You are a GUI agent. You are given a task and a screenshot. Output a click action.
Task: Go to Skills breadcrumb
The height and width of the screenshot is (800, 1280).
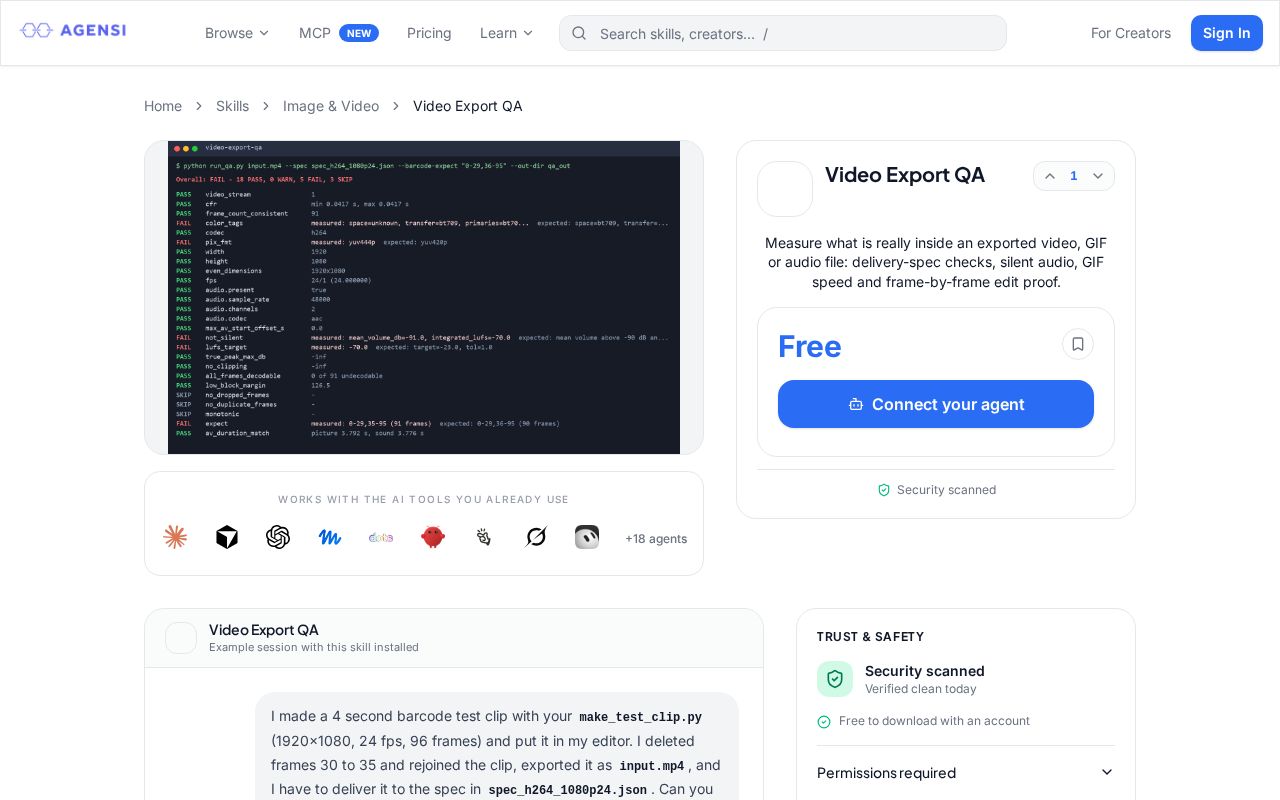[232, 106]
